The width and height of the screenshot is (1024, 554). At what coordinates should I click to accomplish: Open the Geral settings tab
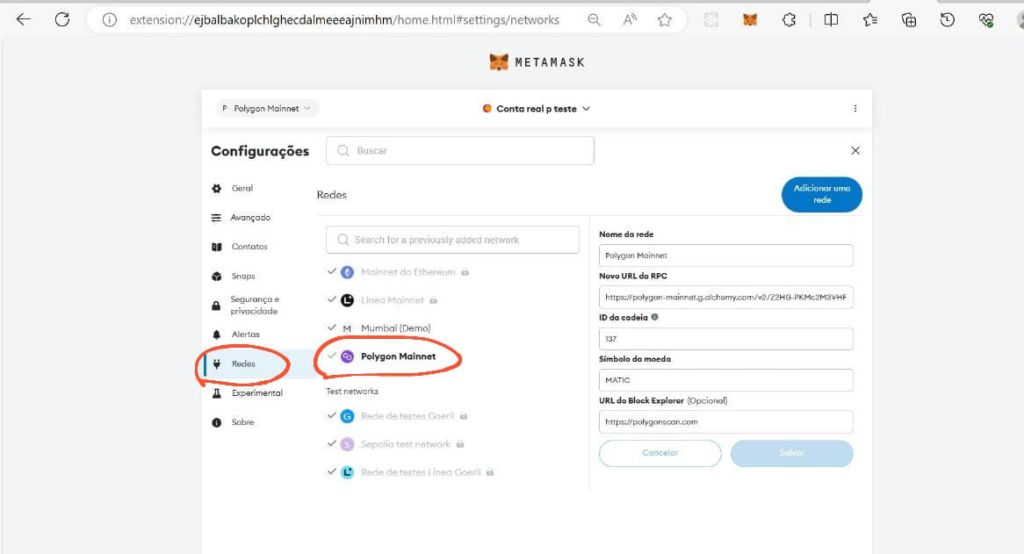click(x=242, y=188)
